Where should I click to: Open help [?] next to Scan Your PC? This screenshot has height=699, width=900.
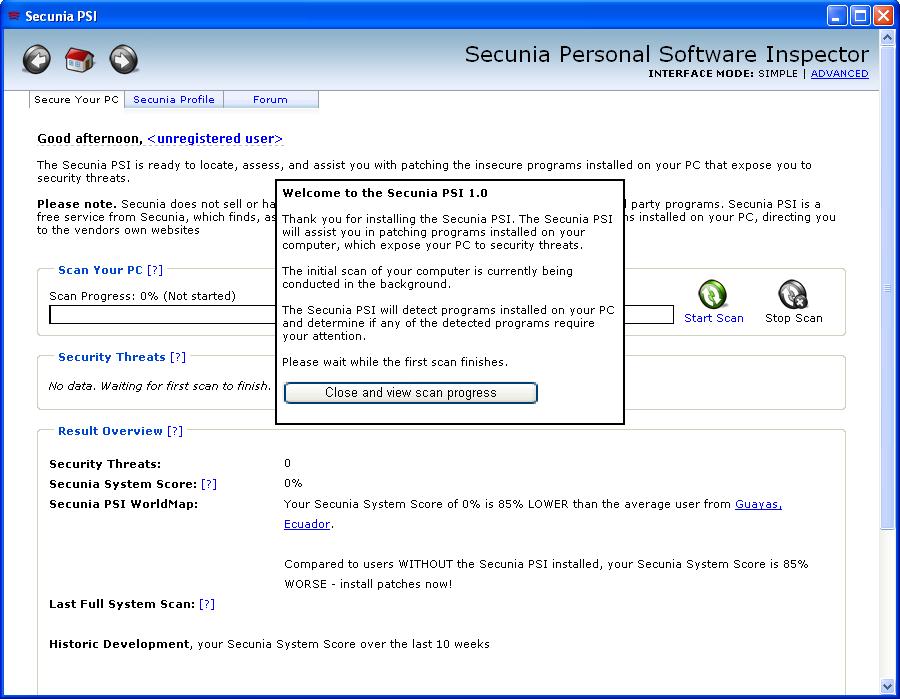(x=155, y=270)
